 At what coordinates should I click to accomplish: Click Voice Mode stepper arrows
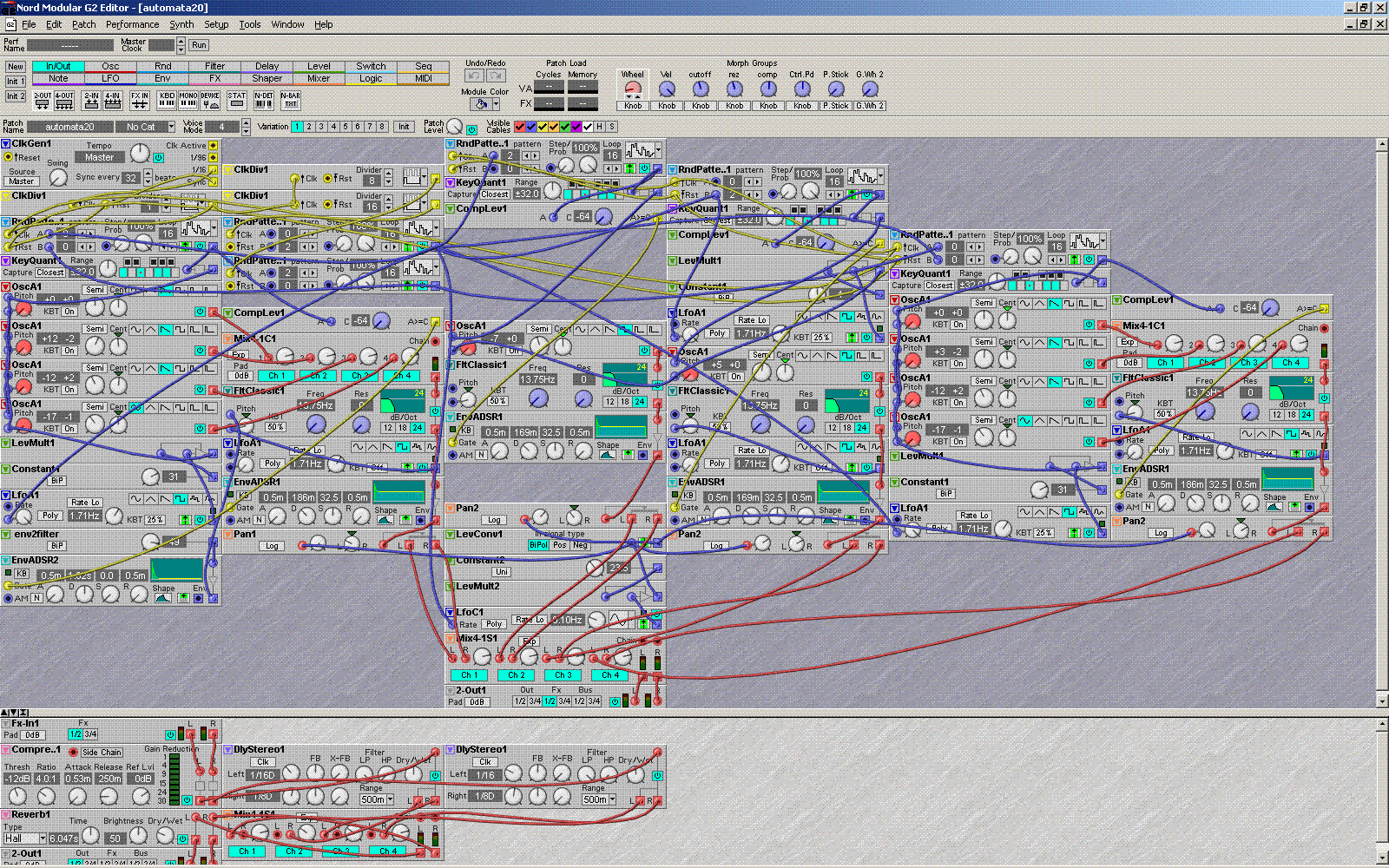(246, 127)
